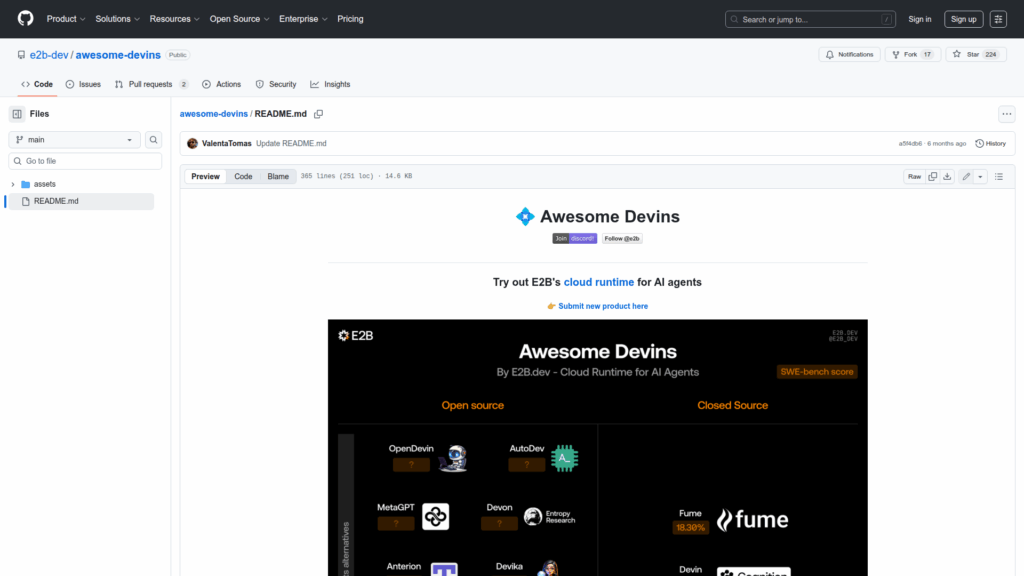Open the more file actions menu
Viewport: 1024px width, 576px height.
1006,114
